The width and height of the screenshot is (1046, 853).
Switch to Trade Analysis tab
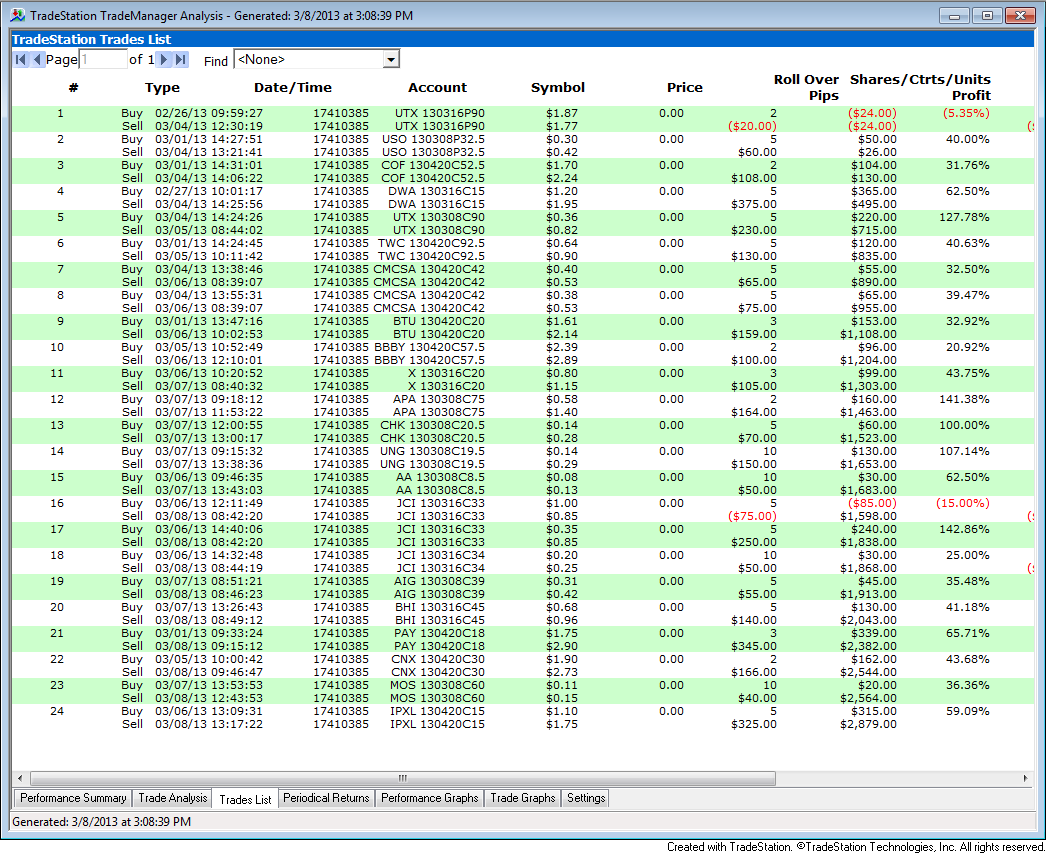[x=173, y=798]
